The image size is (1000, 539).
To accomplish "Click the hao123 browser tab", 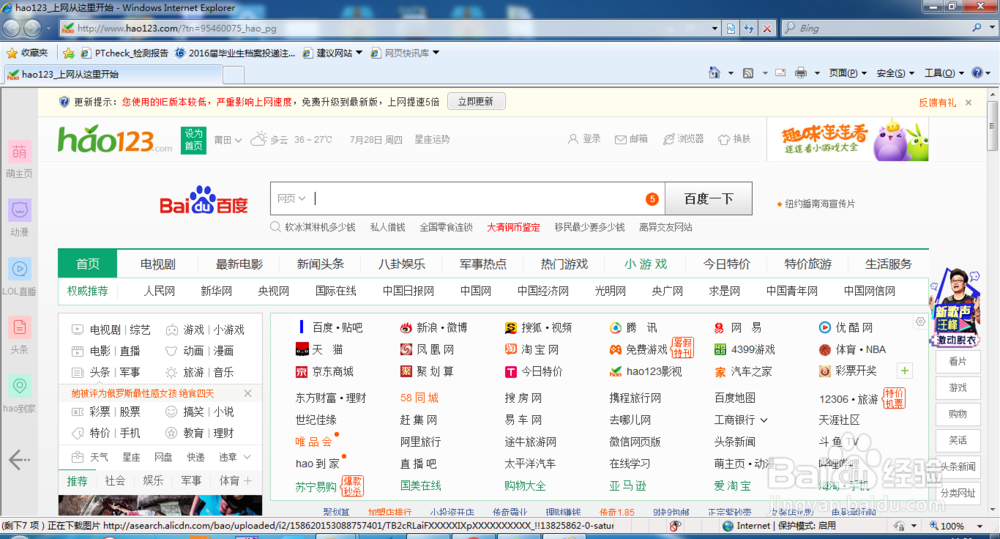I will [x=114, y=74].
